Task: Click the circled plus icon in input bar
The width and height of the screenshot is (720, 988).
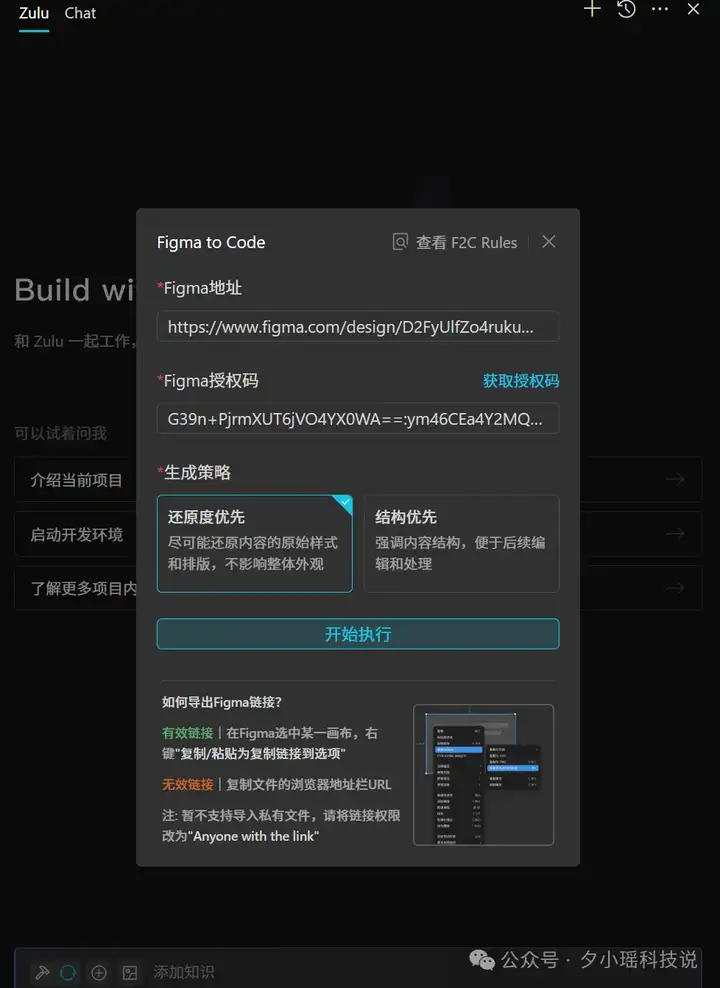Action: (x=99, y=973)
